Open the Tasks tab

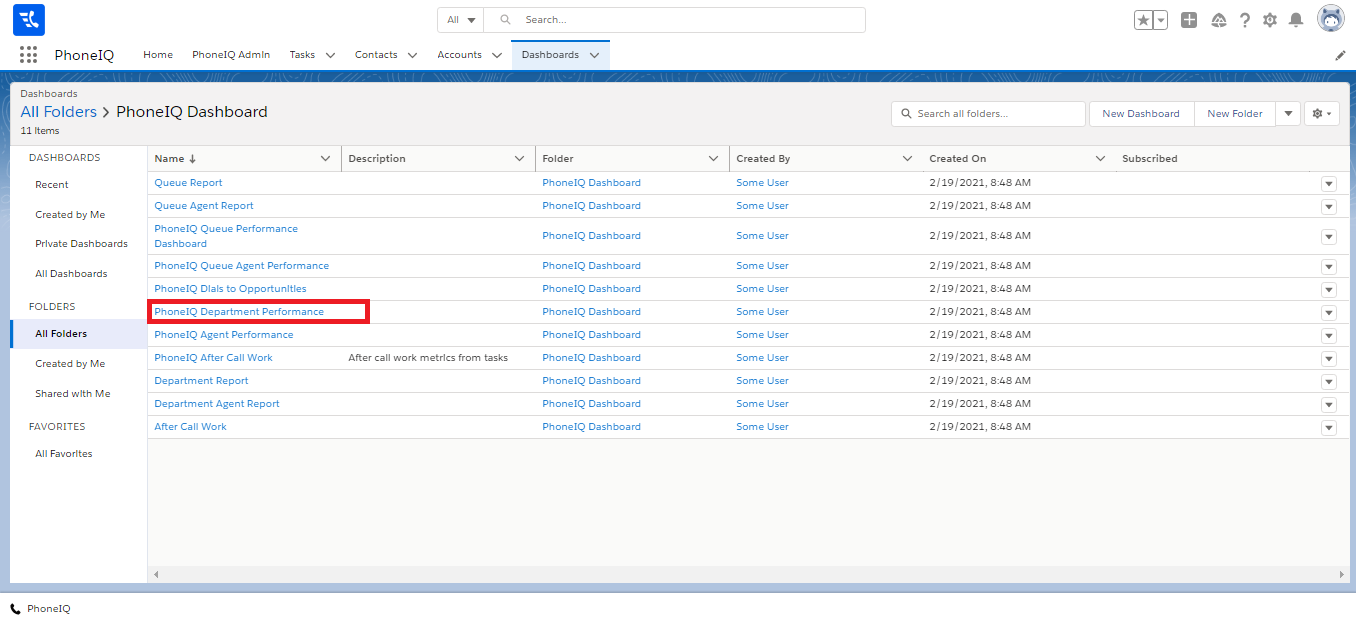pyautogui.click(x=302, y=55)
